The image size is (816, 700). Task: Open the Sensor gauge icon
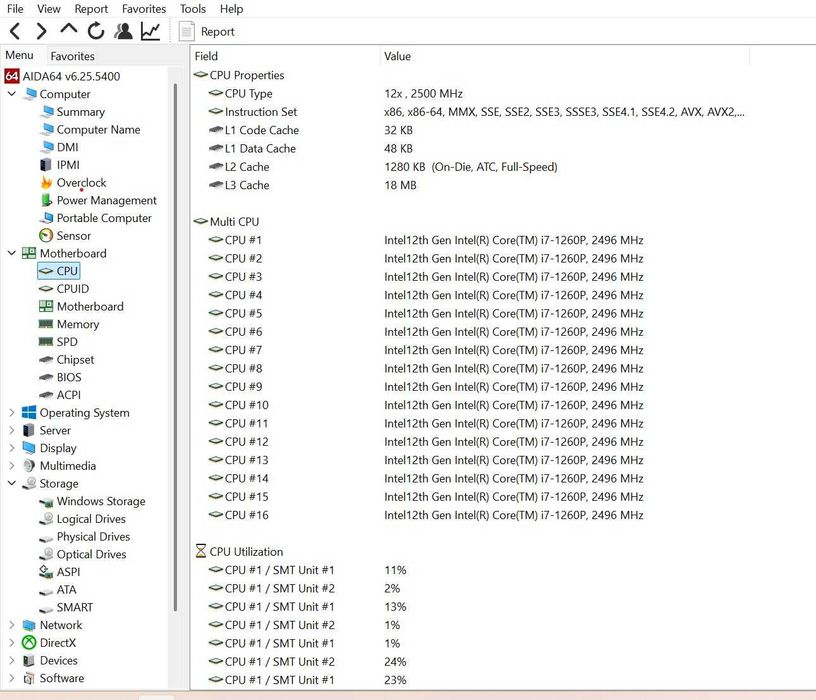click(46, 235)
